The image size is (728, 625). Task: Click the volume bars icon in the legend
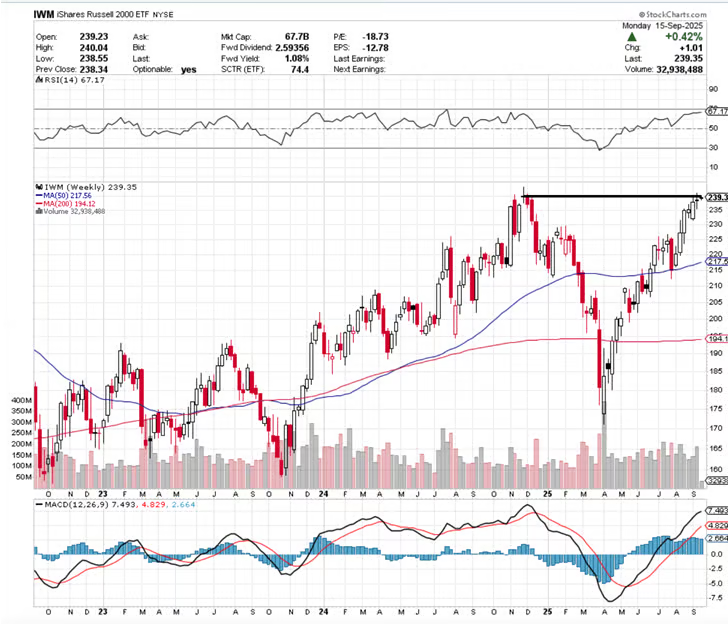[39, 211]
